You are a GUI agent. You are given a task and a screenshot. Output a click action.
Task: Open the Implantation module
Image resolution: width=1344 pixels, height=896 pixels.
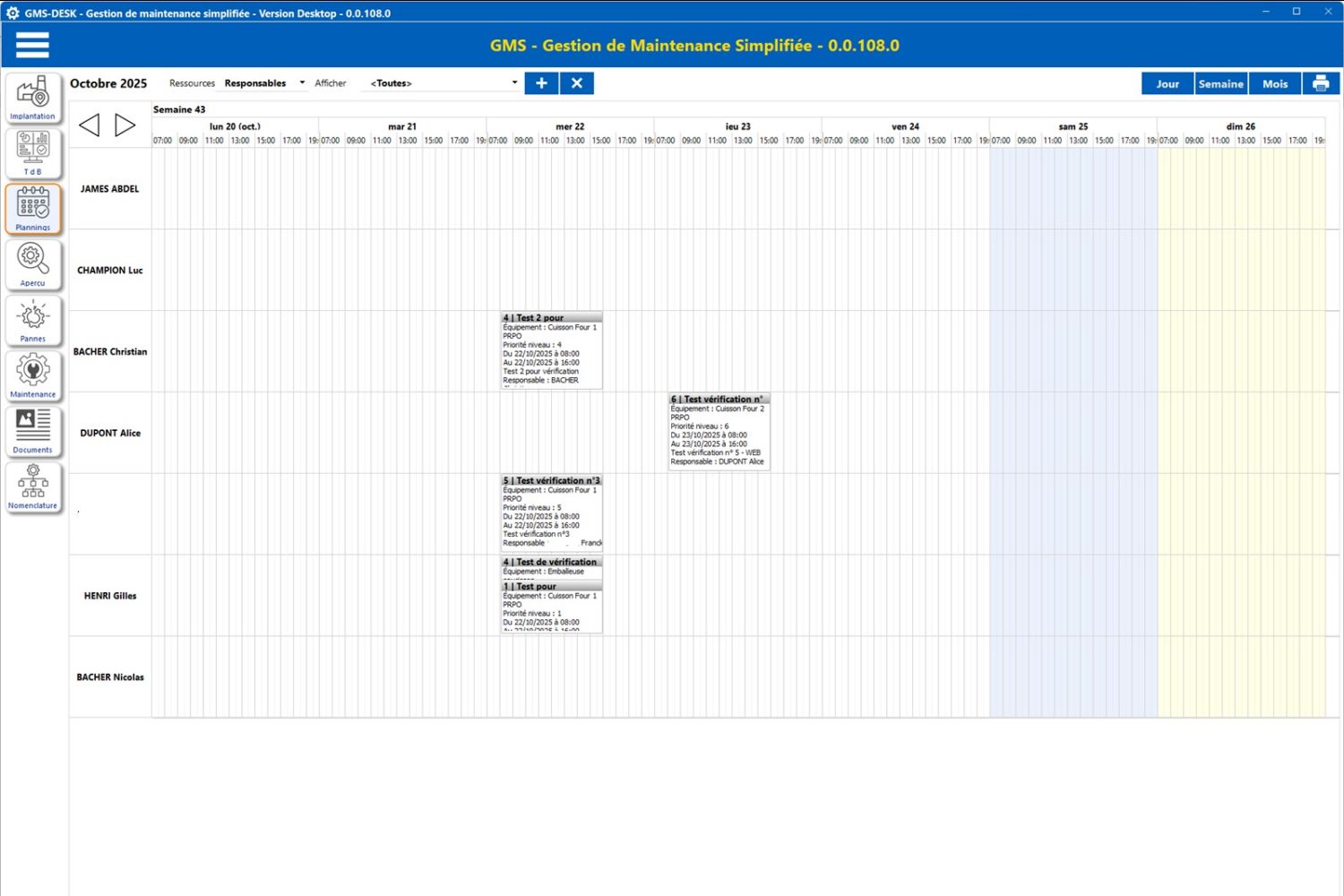click(x=33, y=98)
